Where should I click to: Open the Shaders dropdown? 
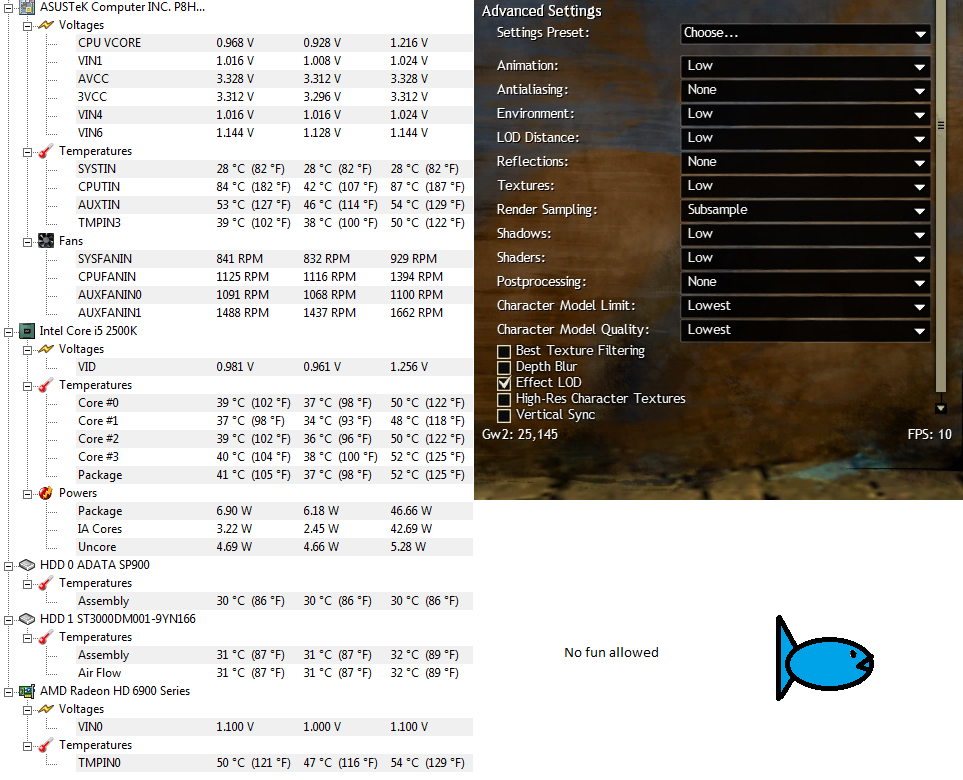tap(805, 257)
